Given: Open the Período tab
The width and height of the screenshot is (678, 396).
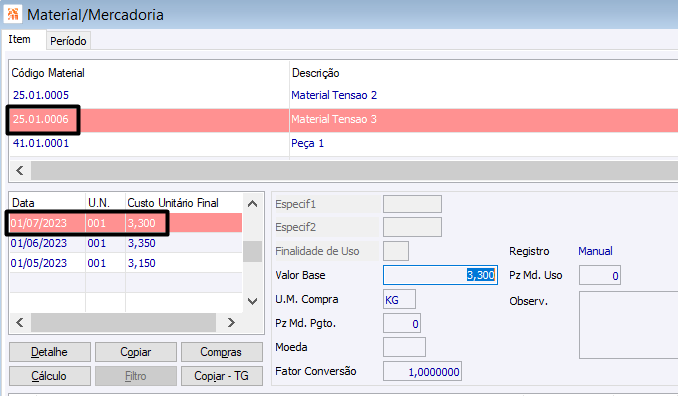Looking at the screenshot, I should (x=68, y=41).
